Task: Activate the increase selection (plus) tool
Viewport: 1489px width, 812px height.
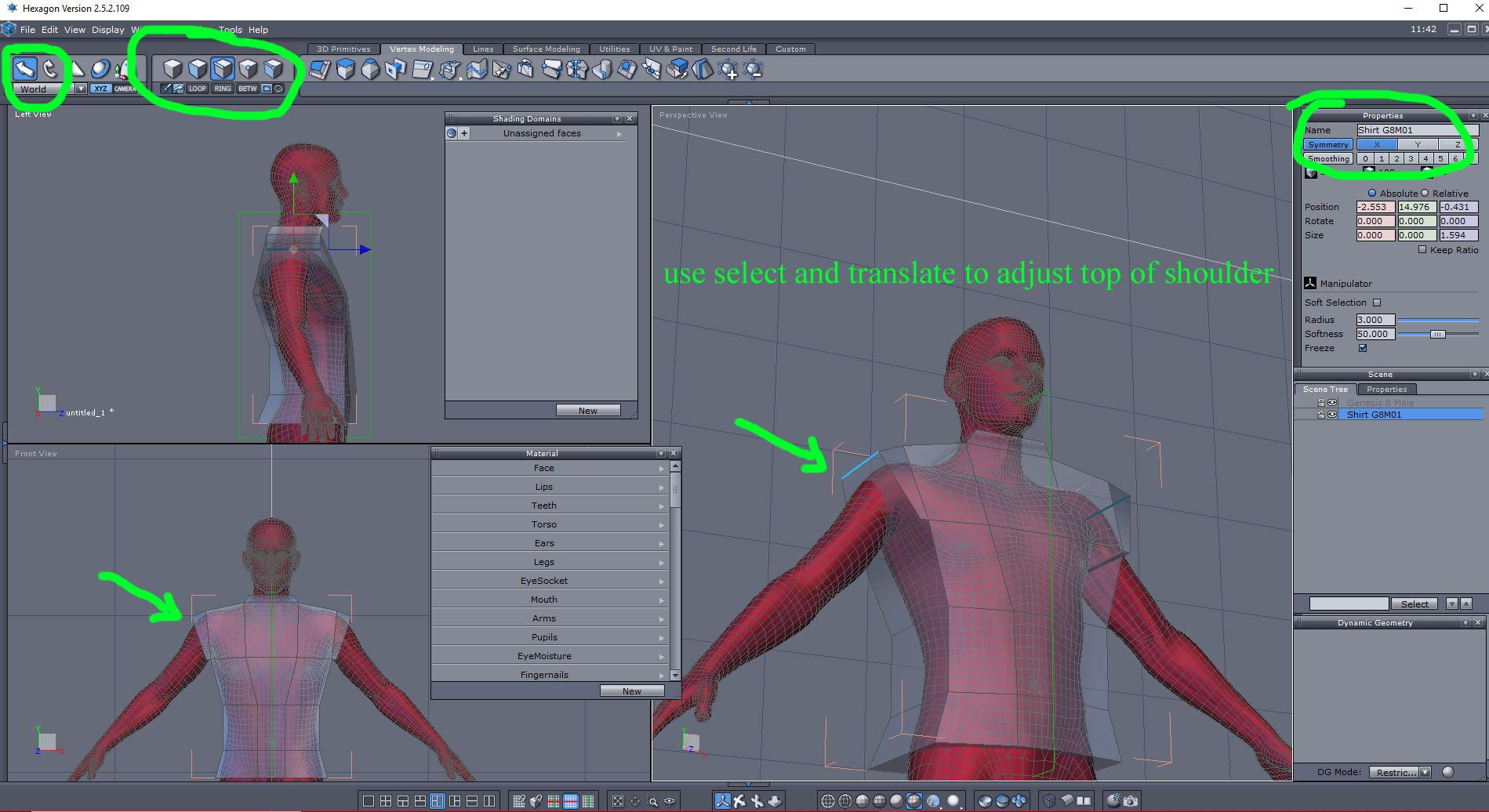Action: coord(728,70)
